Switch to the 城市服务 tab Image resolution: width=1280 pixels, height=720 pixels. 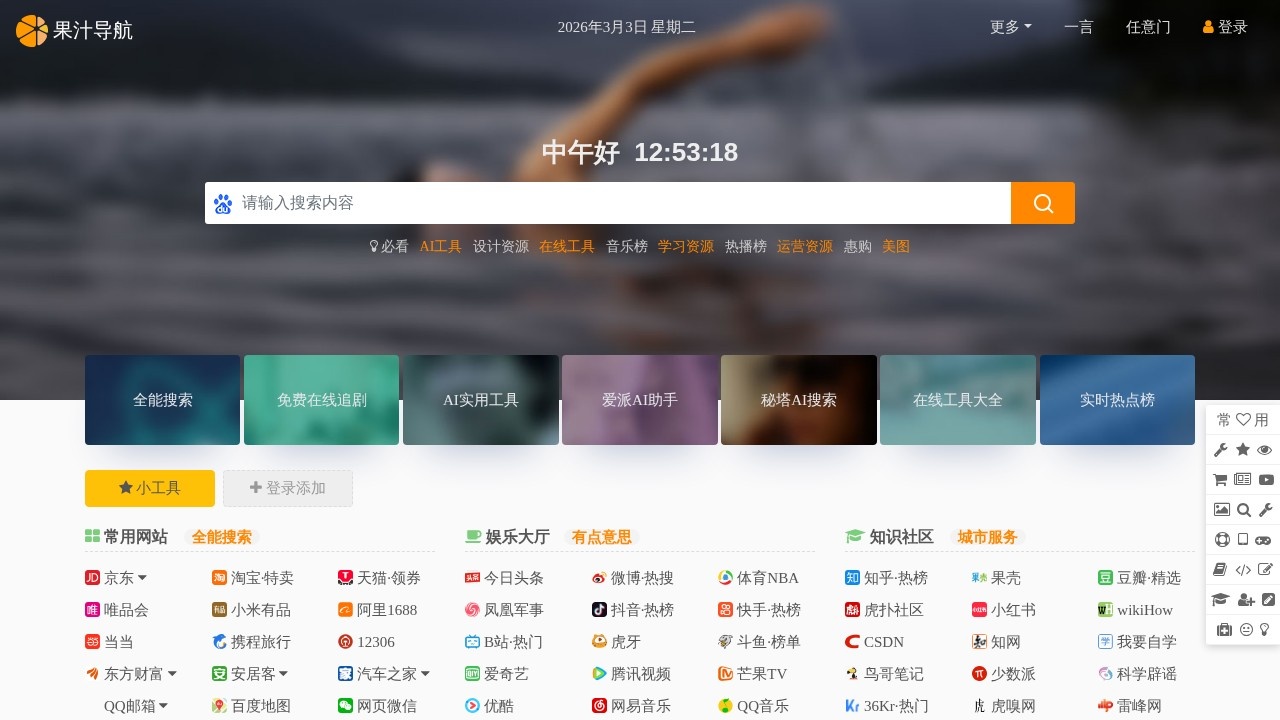986,537
